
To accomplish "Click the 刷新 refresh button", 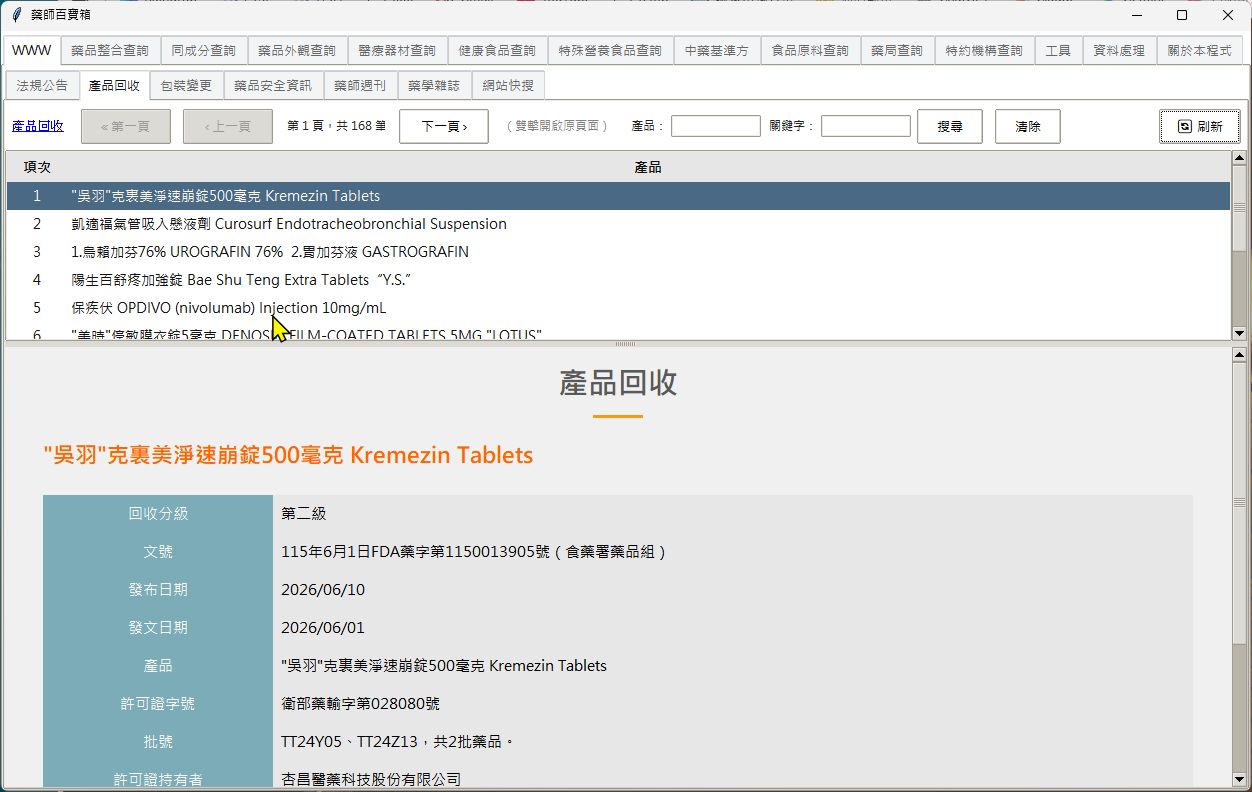I will tap(1200, 127).
